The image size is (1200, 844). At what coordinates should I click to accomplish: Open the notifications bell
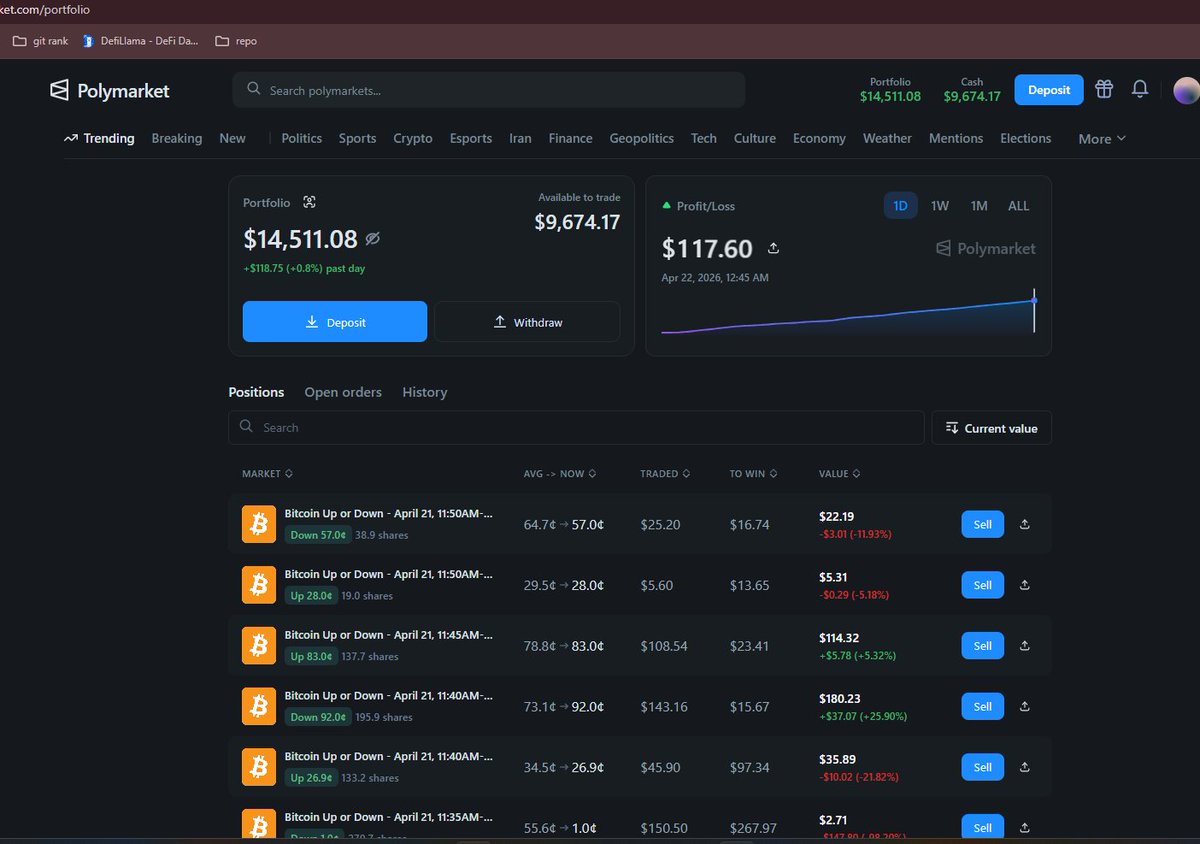click(x=1139, y=89)
